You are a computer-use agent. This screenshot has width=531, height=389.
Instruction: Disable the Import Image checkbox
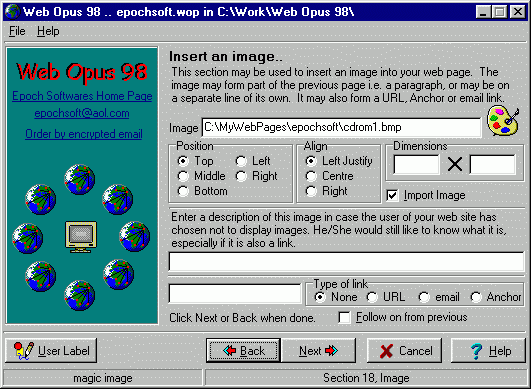tap(392, 195)
